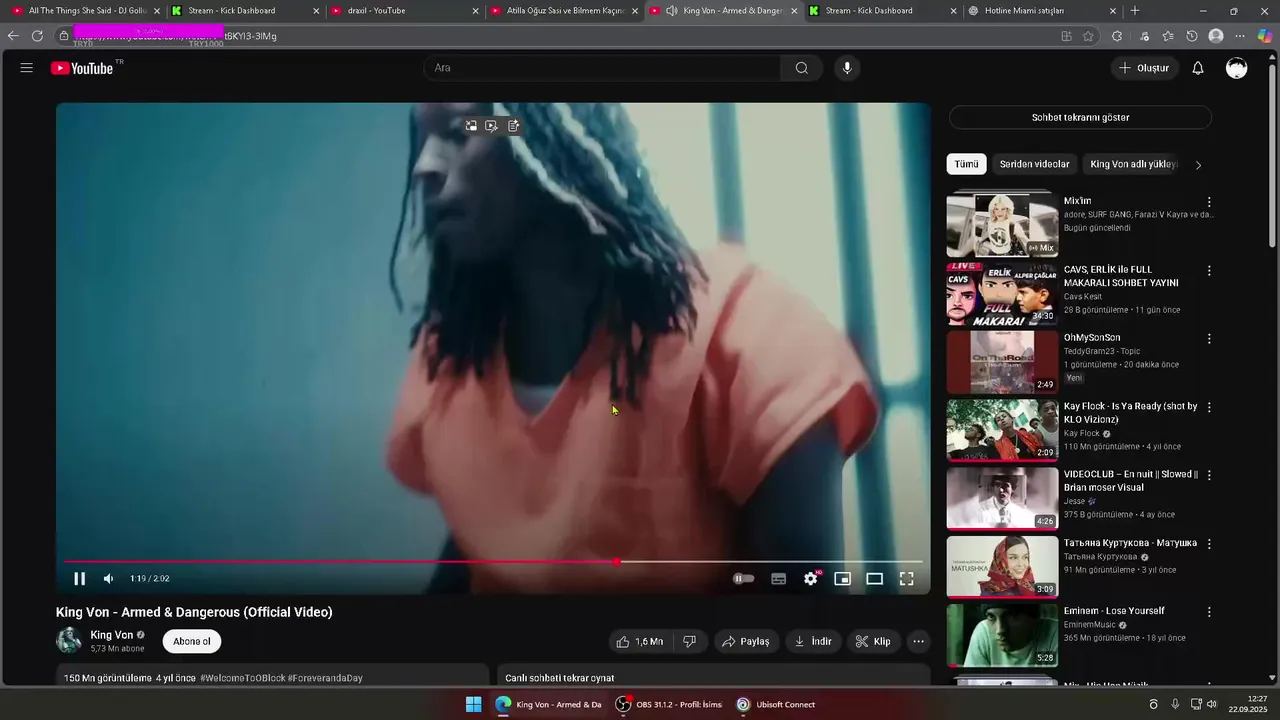Open the YouTube notifications bell
Screen dimensions: 1280x720
point(1198,68)
